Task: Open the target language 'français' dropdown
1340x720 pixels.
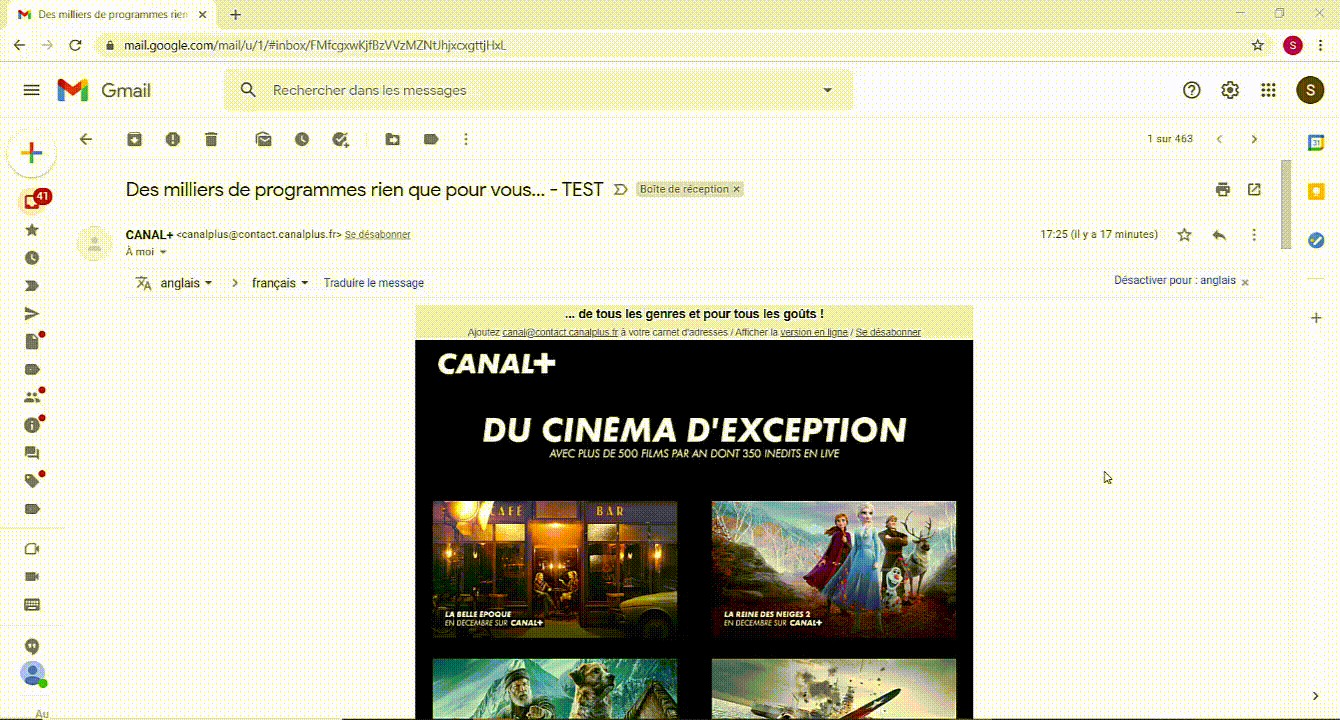Action: coord(279,283)
